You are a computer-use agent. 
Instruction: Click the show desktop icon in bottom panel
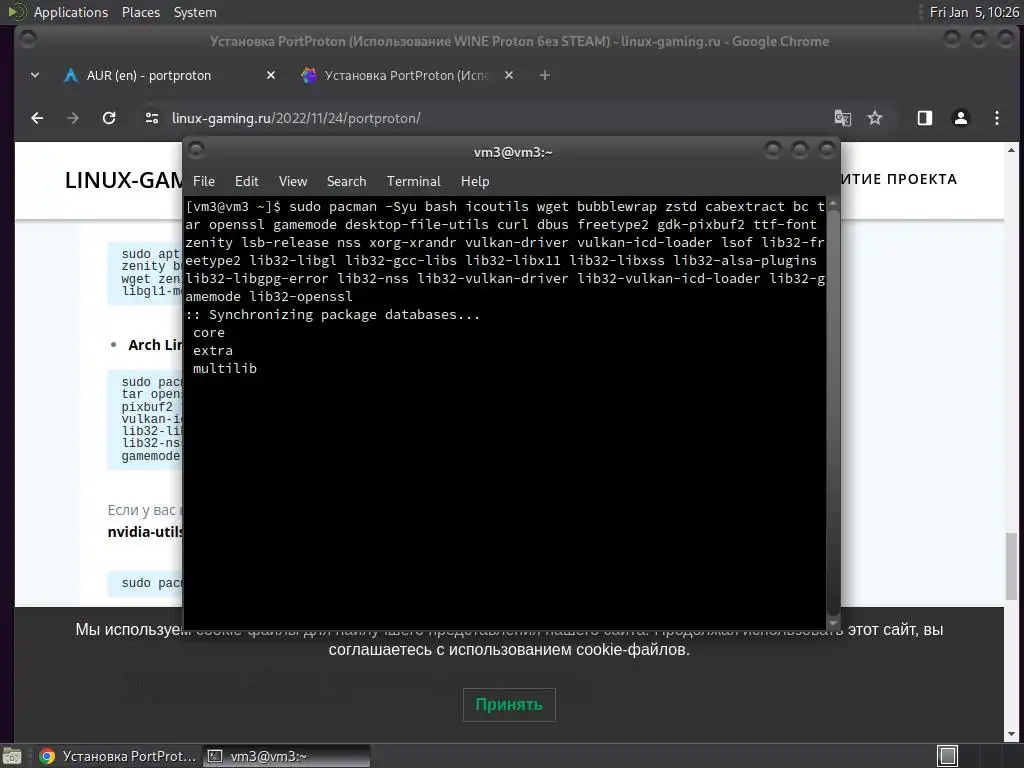[12, 756]
